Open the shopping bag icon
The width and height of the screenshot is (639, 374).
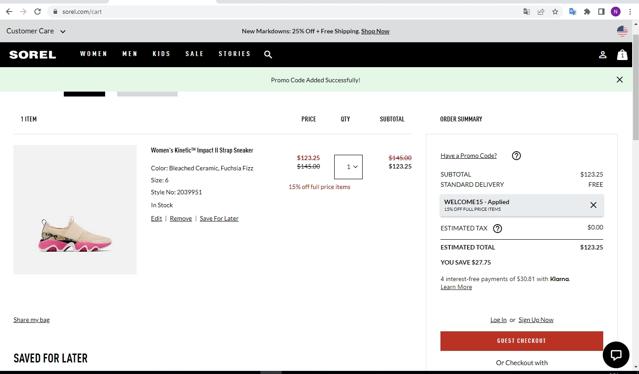[x=622, y=54]
